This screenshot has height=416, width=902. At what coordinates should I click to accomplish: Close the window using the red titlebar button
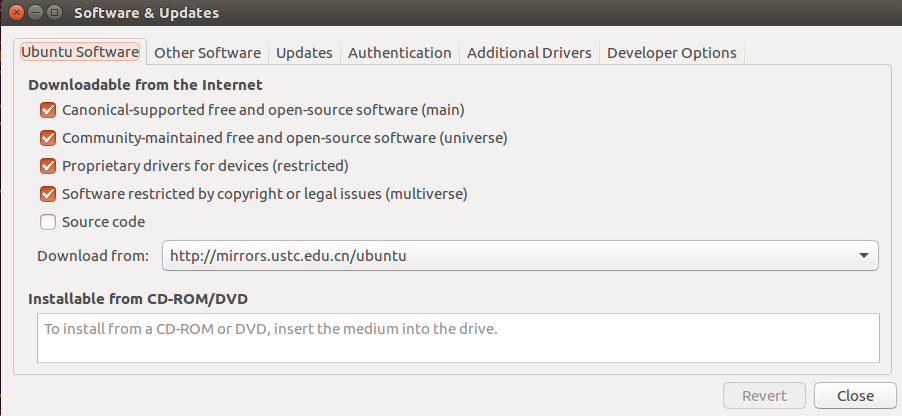(18, 14)
